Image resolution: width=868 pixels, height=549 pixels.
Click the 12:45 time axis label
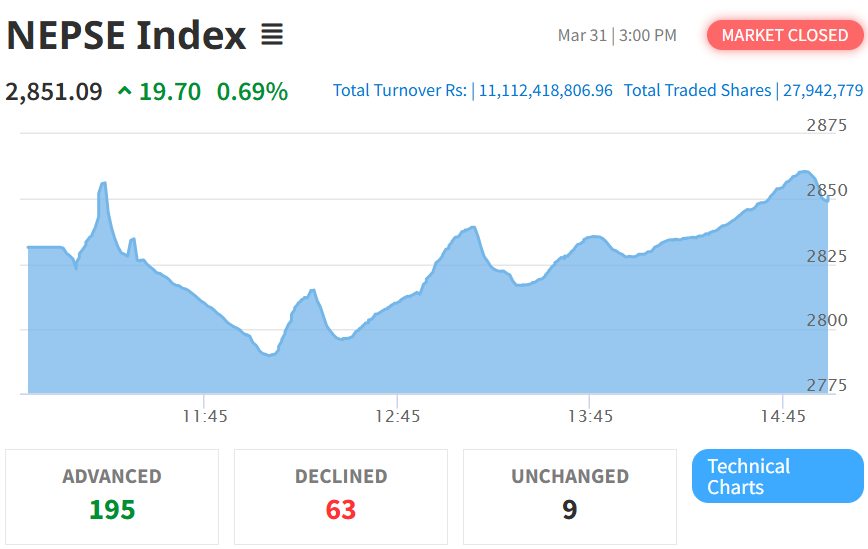397,416
